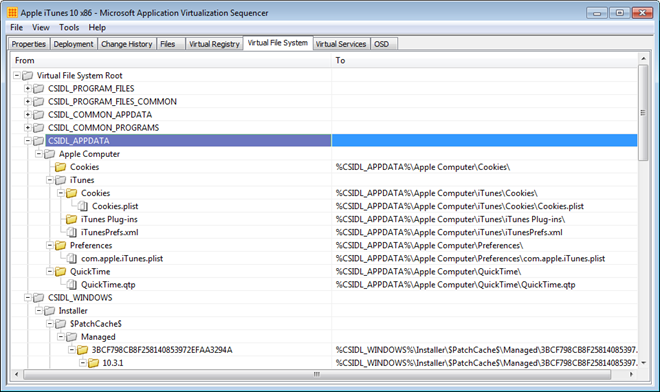Viewport: 660px width, 392px height.
Task: Click the QuickTime folder icon
Action: coord(61,272)
